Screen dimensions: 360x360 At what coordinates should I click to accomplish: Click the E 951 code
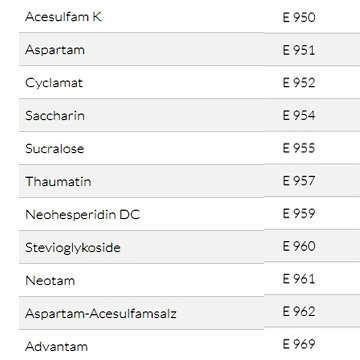(299, 50)
